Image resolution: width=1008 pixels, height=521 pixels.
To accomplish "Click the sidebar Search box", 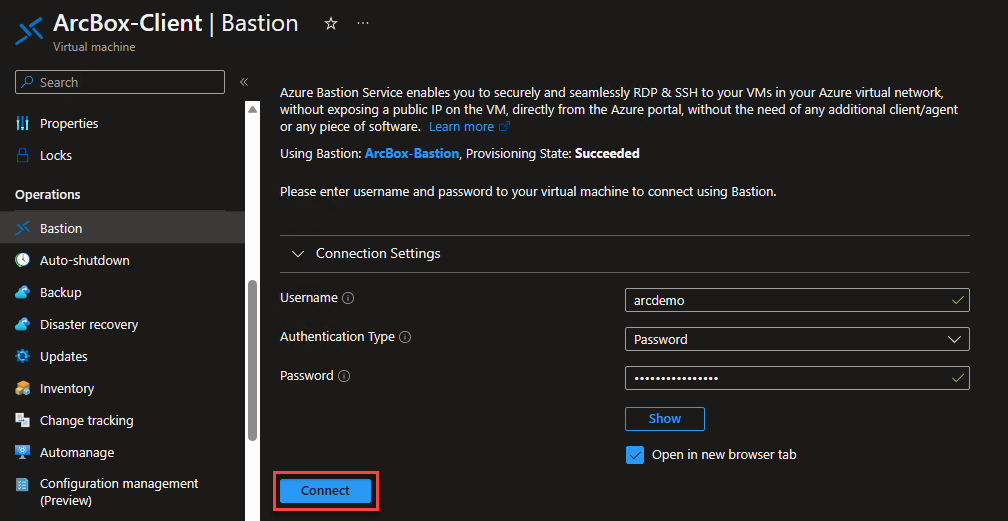I will point(120,82).
